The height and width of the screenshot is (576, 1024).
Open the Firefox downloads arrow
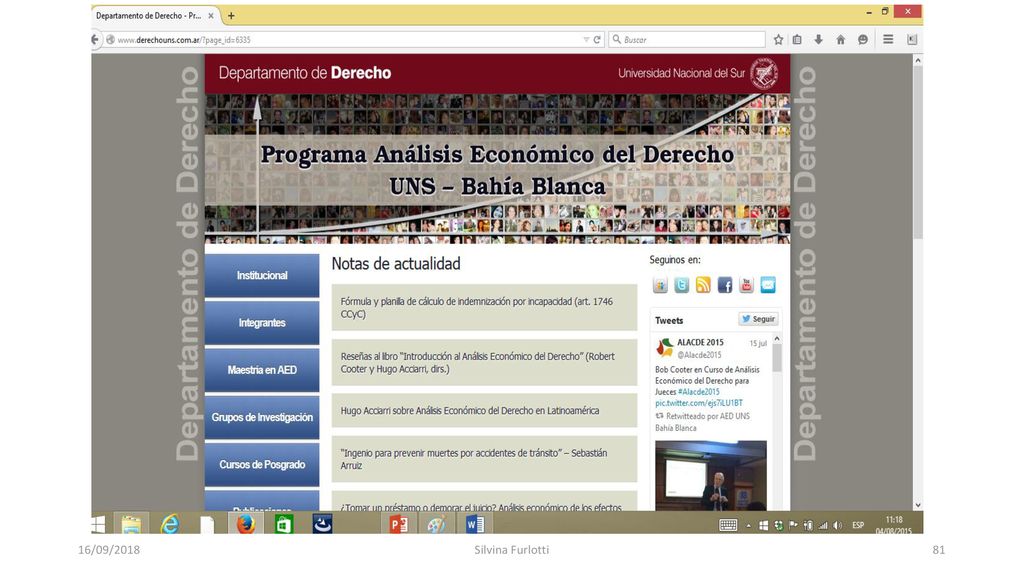click(818, 40)
